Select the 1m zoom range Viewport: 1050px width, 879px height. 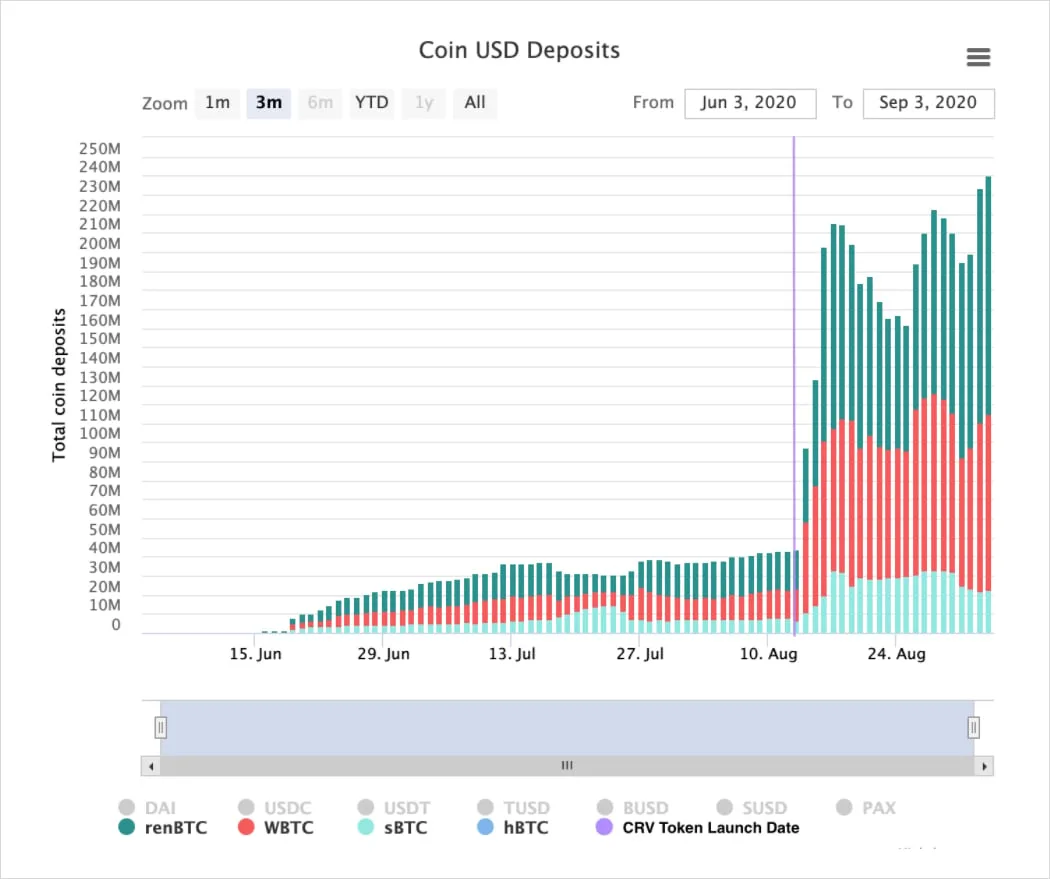[218, 103]
